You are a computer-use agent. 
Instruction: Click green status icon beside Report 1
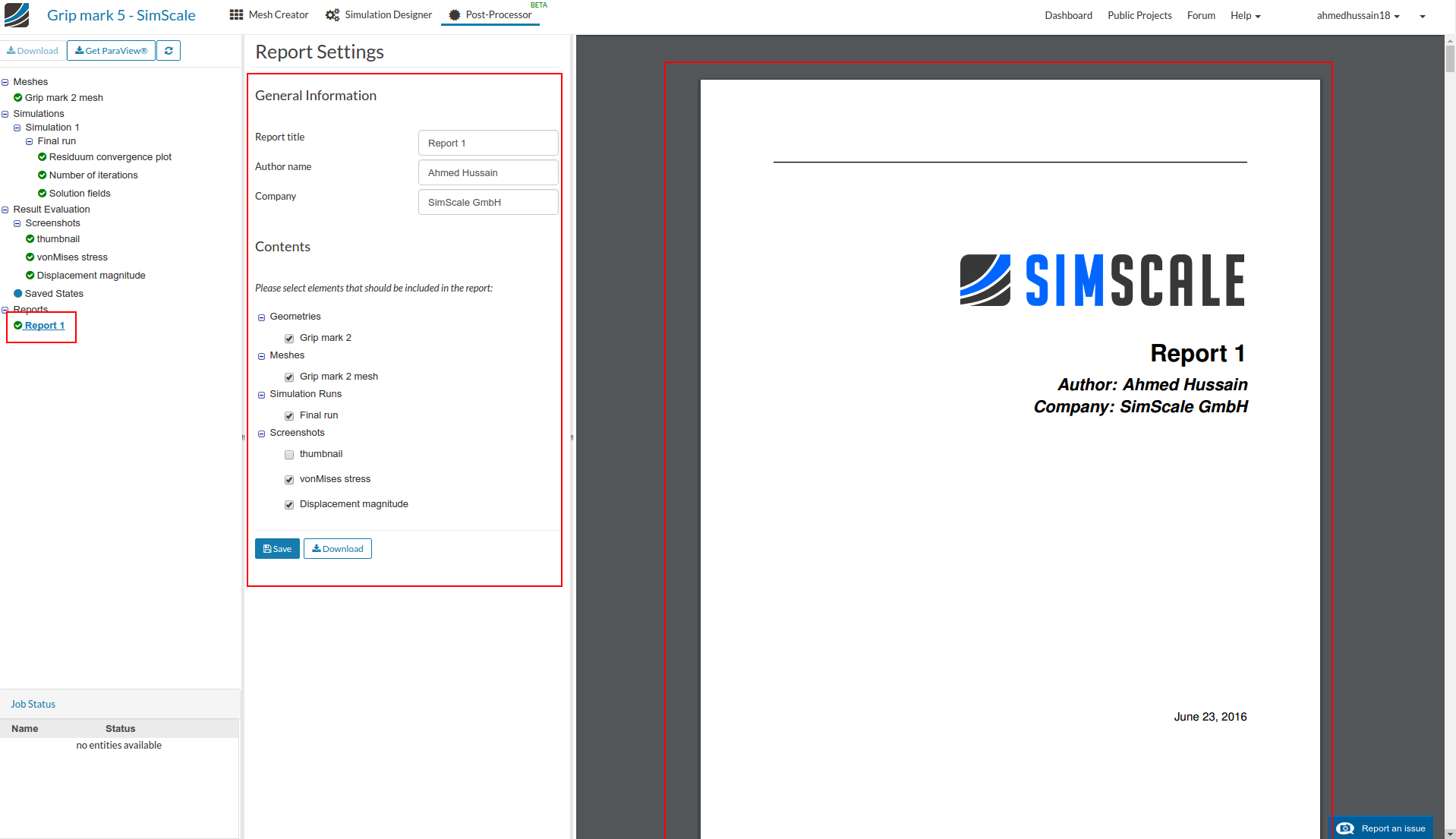[x=17, y=325]
